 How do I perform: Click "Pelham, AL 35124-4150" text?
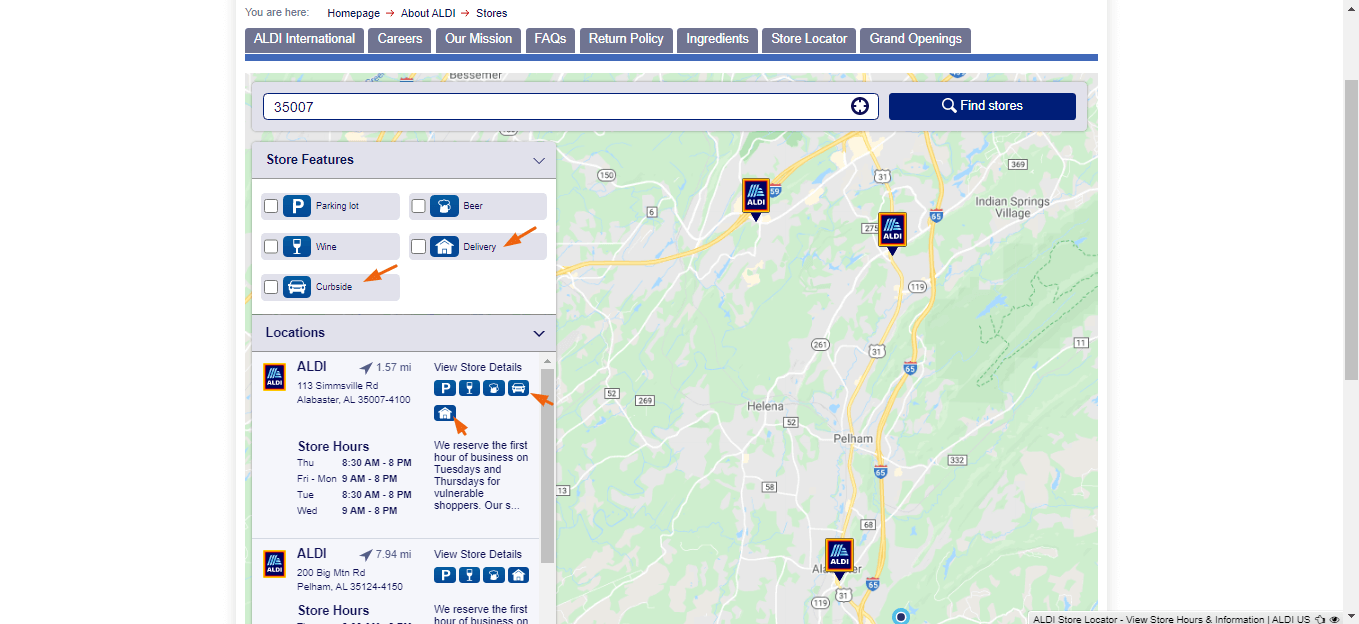(350, 587)
